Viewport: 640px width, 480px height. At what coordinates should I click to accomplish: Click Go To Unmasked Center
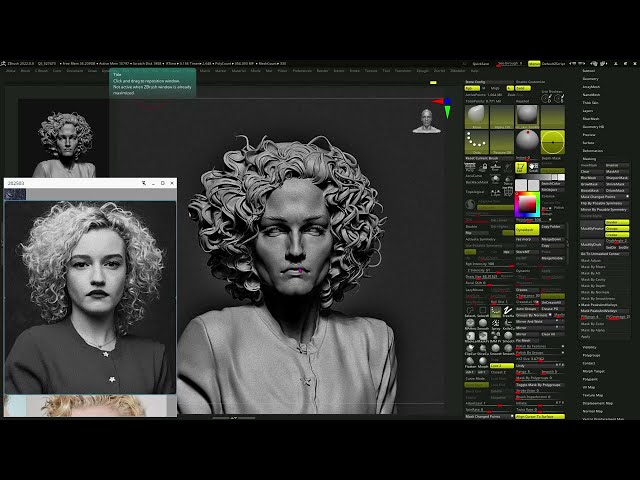coord(604,254)
